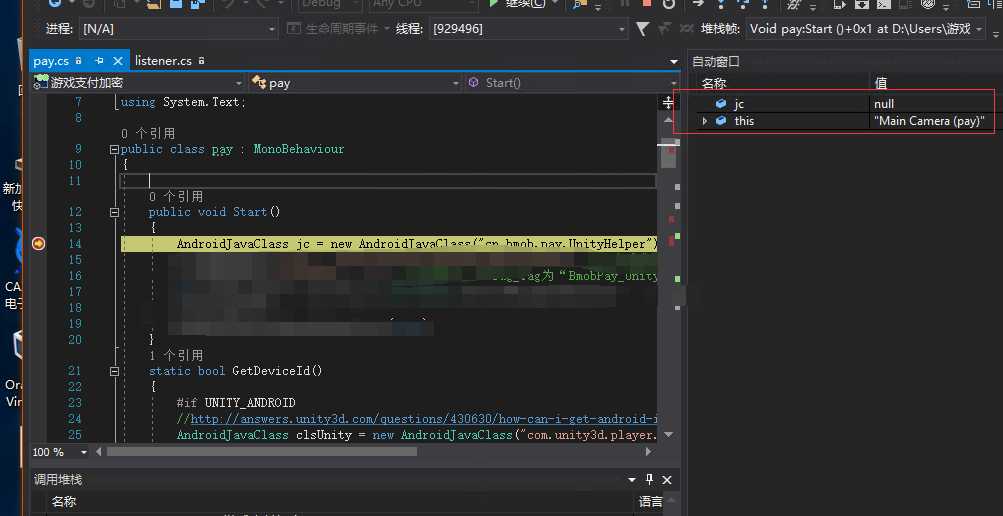Click the jc variable icon in autos
This screenshot has height=516, width=1003.
pyautogui.click(x=721, y=104)
